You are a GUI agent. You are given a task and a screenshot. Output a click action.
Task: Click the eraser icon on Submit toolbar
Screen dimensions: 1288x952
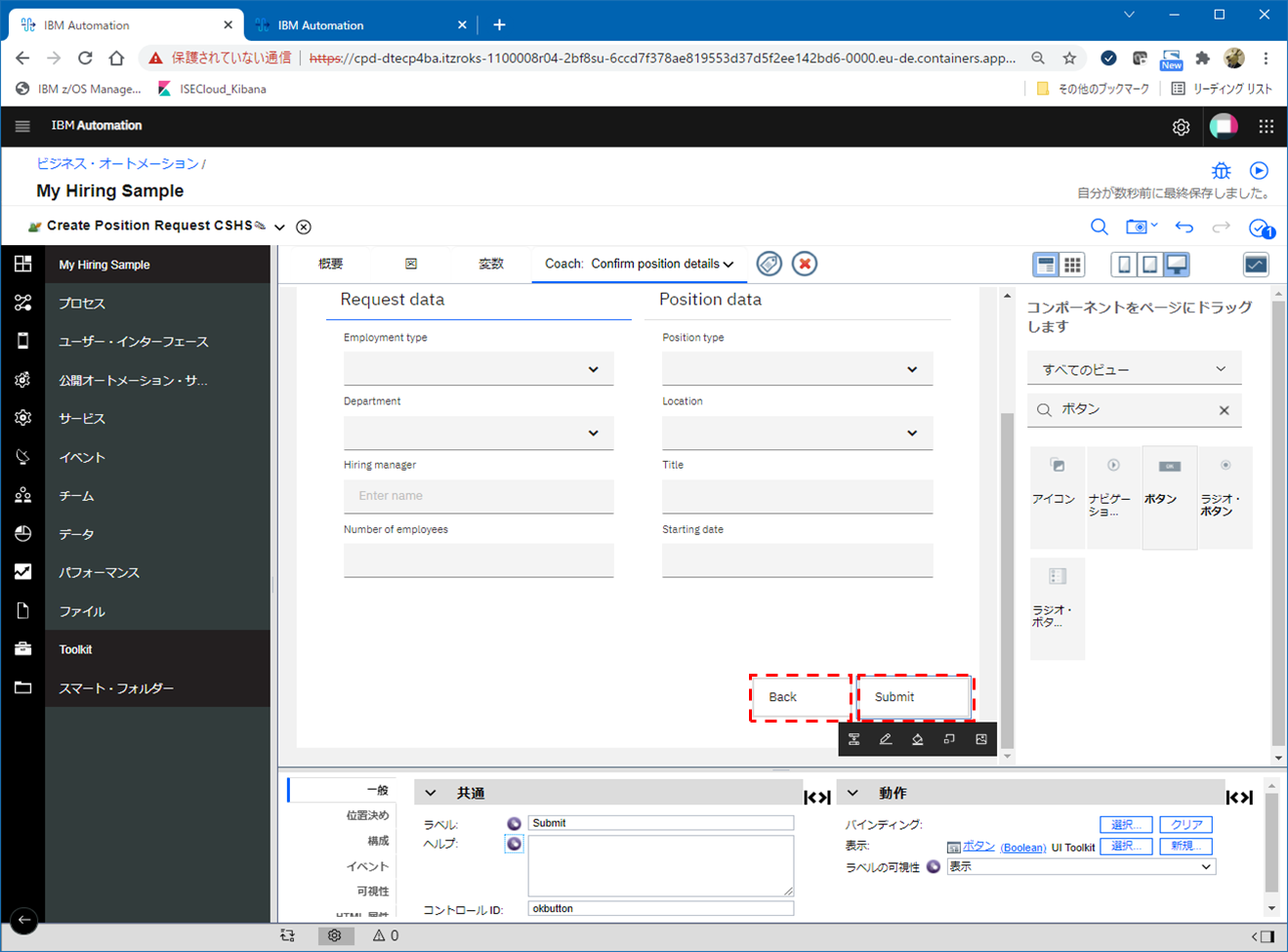(917, 739)
